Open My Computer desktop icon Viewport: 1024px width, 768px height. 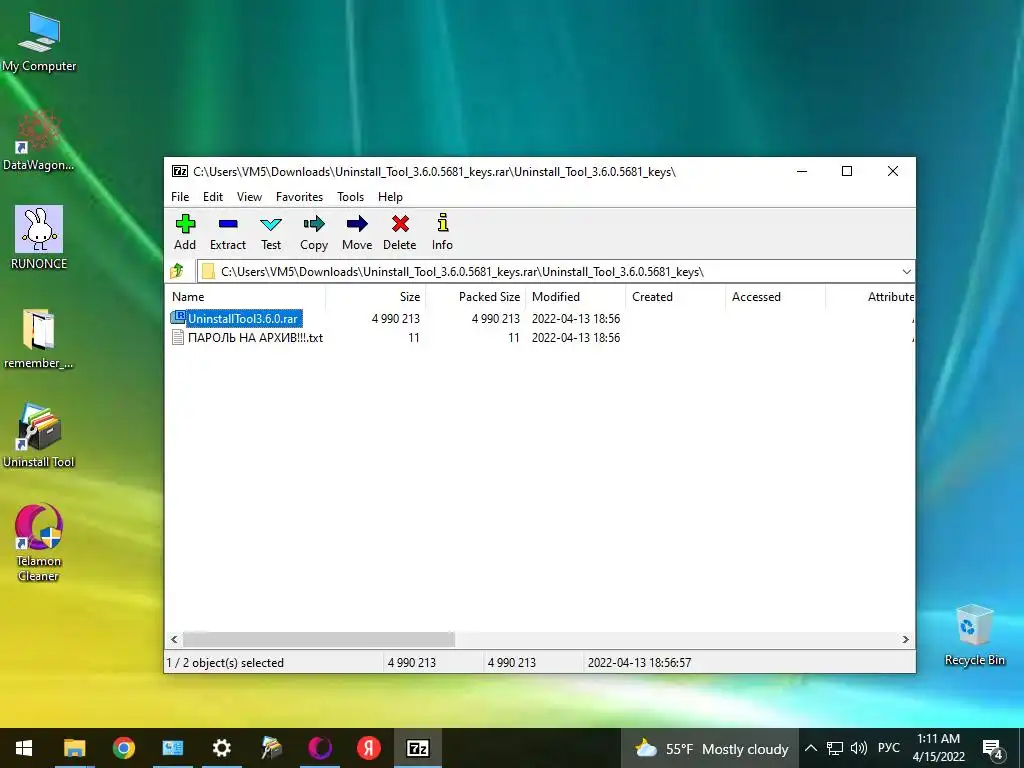click(39, 42)
